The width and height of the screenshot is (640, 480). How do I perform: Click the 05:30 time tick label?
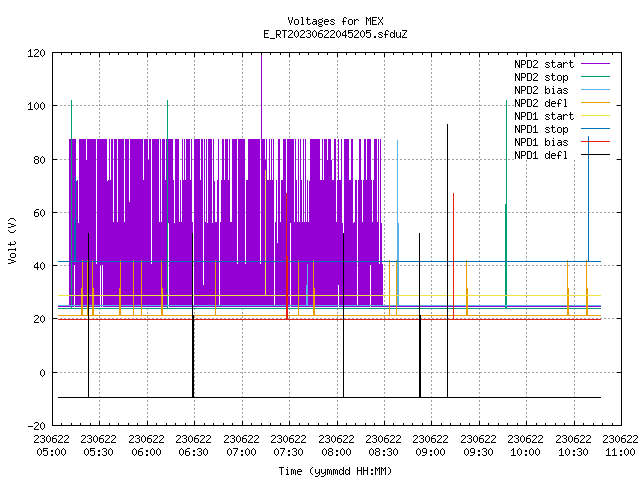coord(98,452)
